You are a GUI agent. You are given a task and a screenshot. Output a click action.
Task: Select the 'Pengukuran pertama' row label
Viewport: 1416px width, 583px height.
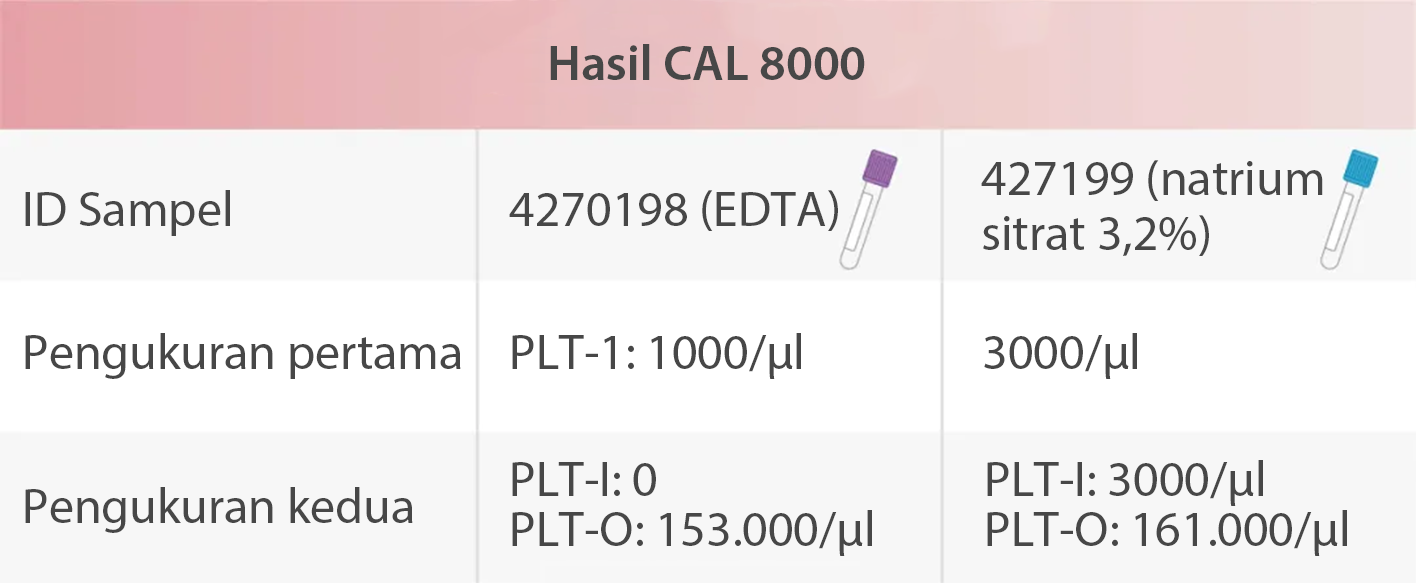point(242,355)
